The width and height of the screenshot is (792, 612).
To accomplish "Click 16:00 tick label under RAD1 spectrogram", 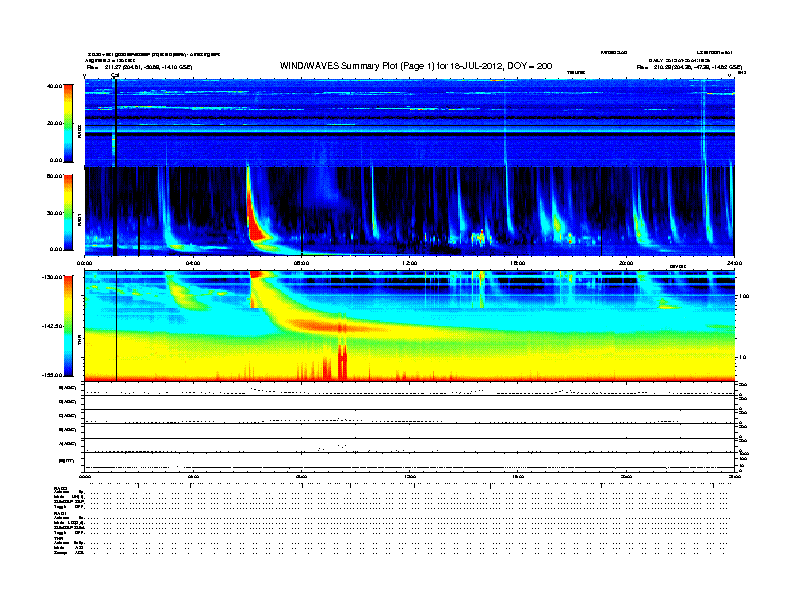I will pos(518,263).
